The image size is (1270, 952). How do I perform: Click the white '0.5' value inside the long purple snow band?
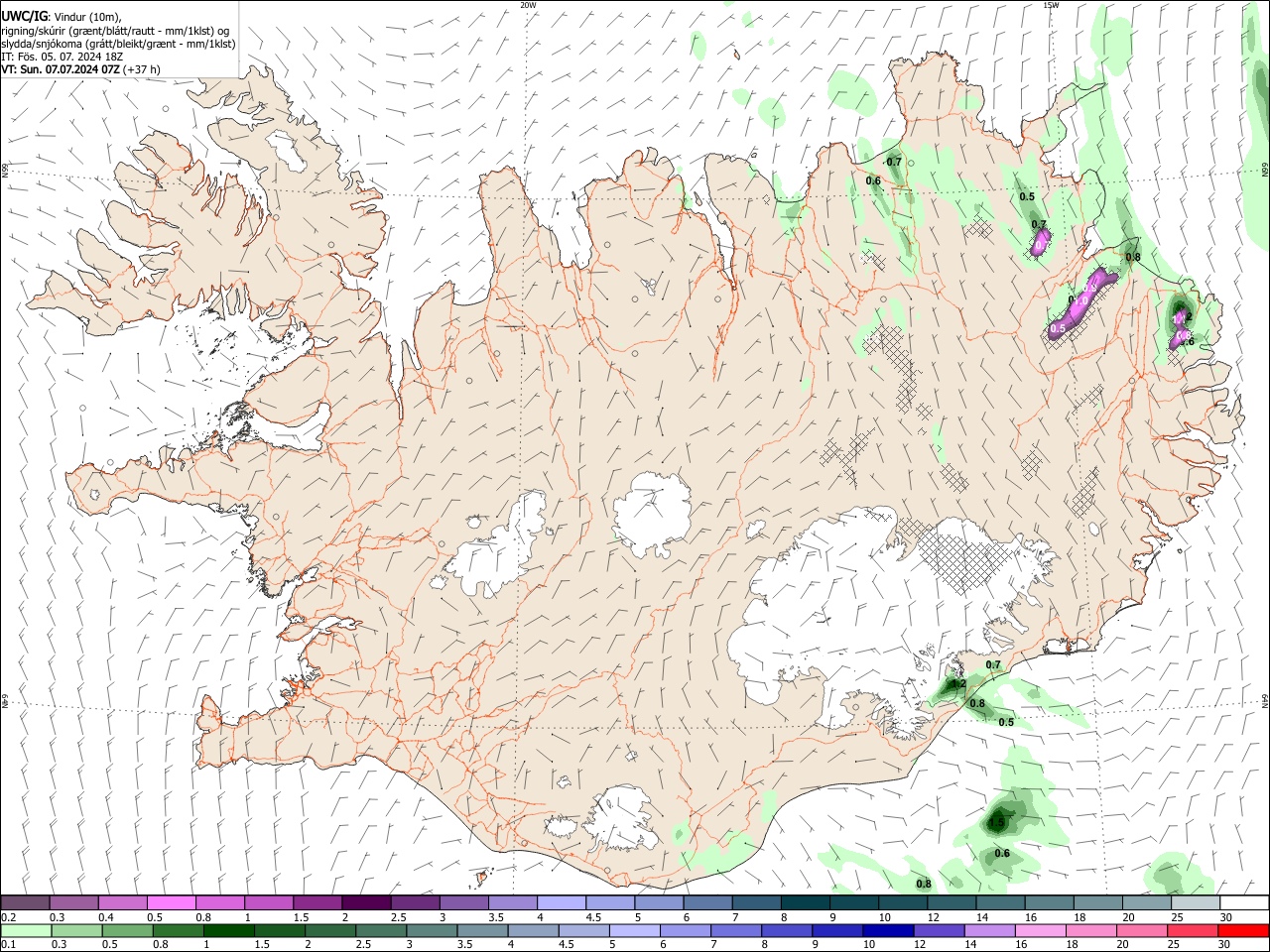click(x=1058, y=328)
